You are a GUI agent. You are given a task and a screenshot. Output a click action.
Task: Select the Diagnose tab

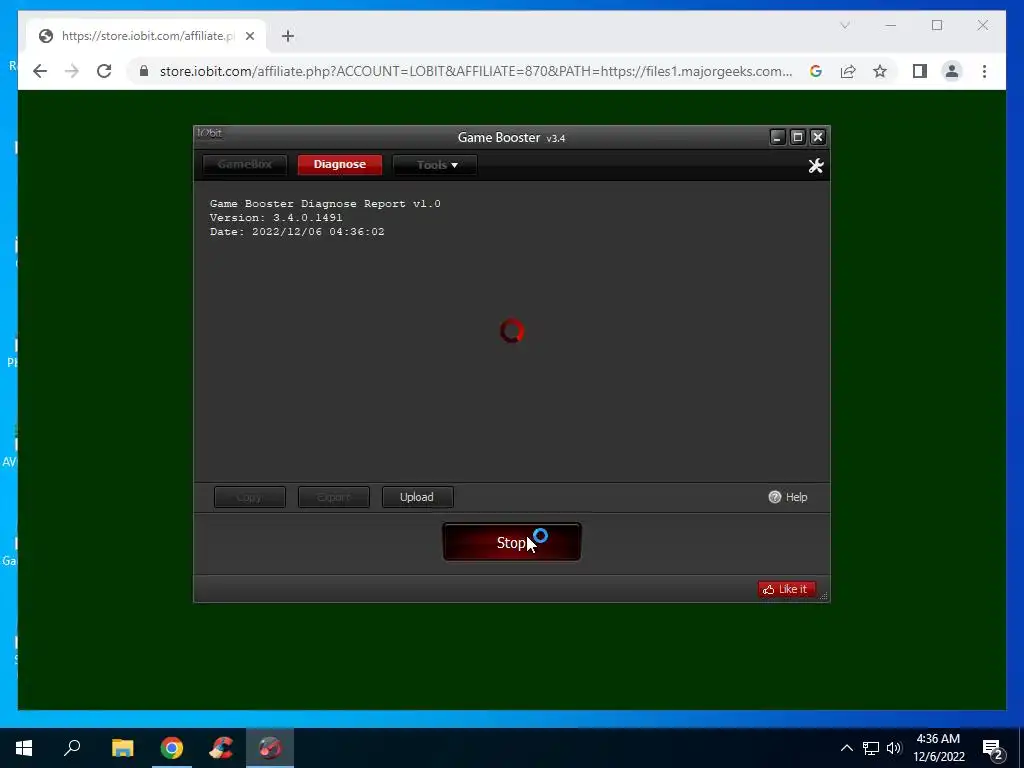click(x=340, y=165)
